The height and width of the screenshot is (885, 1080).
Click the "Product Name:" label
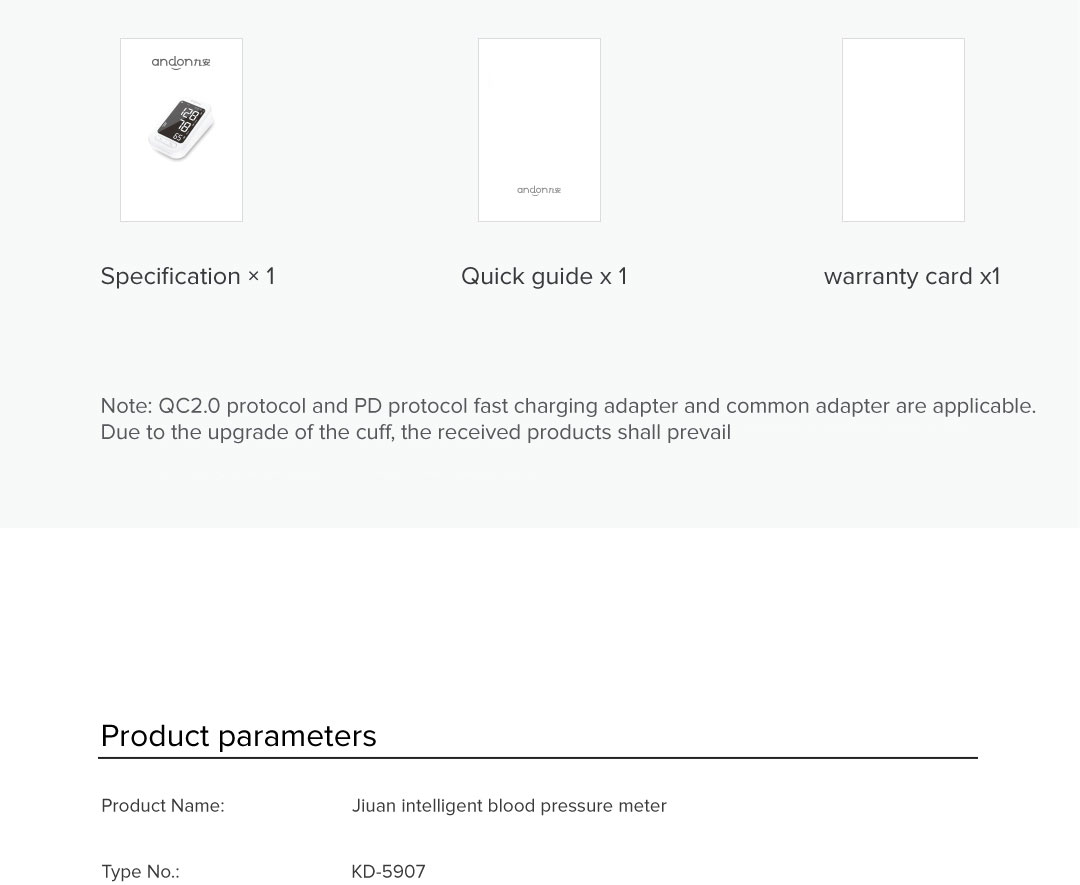click(162, 806)
